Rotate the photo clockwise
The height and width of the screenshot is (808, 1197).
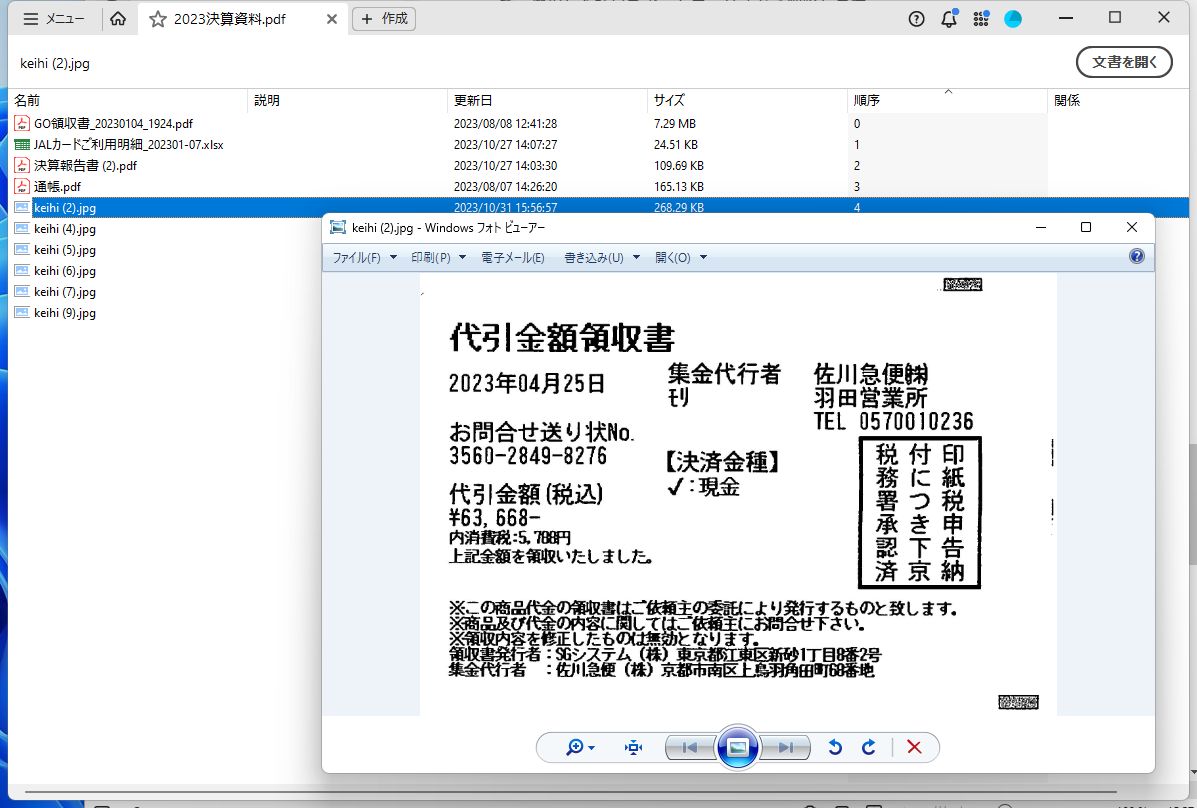click(868, 747)
